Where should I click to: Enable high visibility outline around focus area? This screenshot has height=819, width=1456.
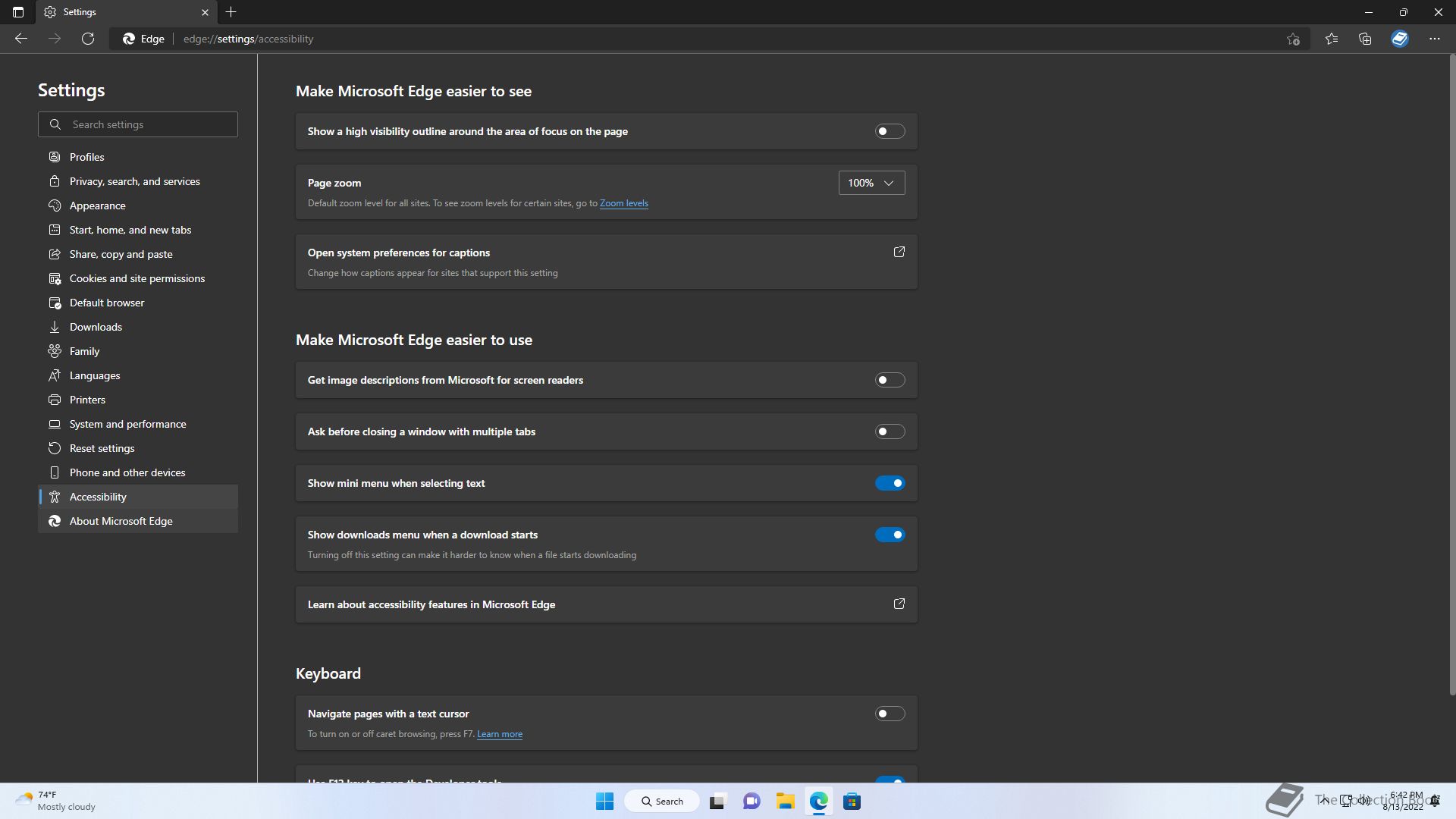(x=890, y=131)
